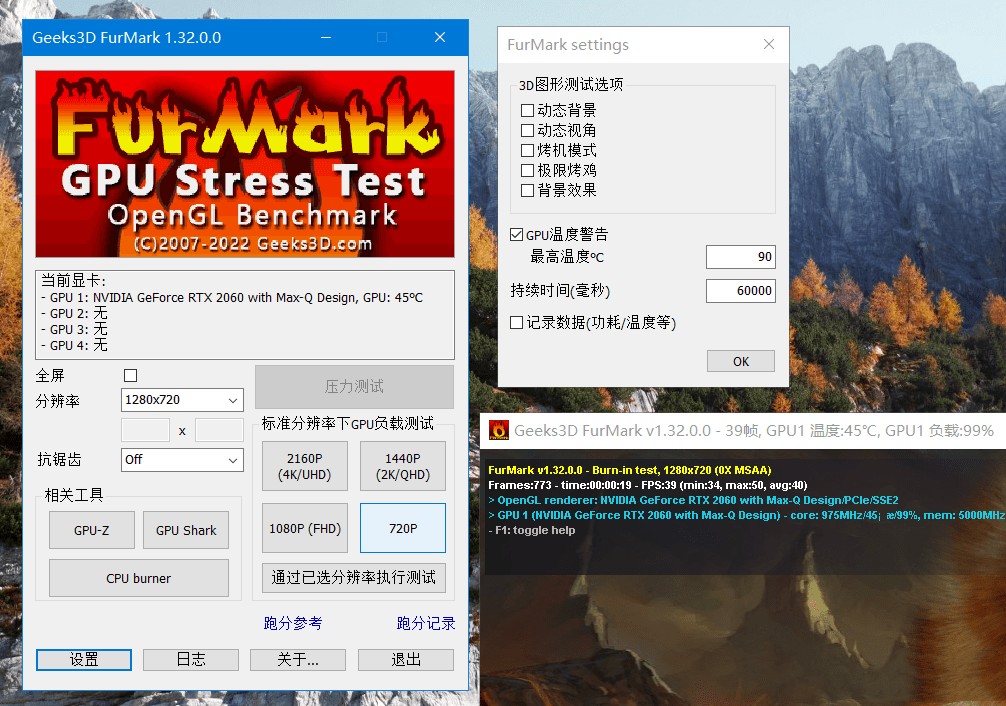
Task: Enable the 动态背景 checkbox
Action: point(527,111)
